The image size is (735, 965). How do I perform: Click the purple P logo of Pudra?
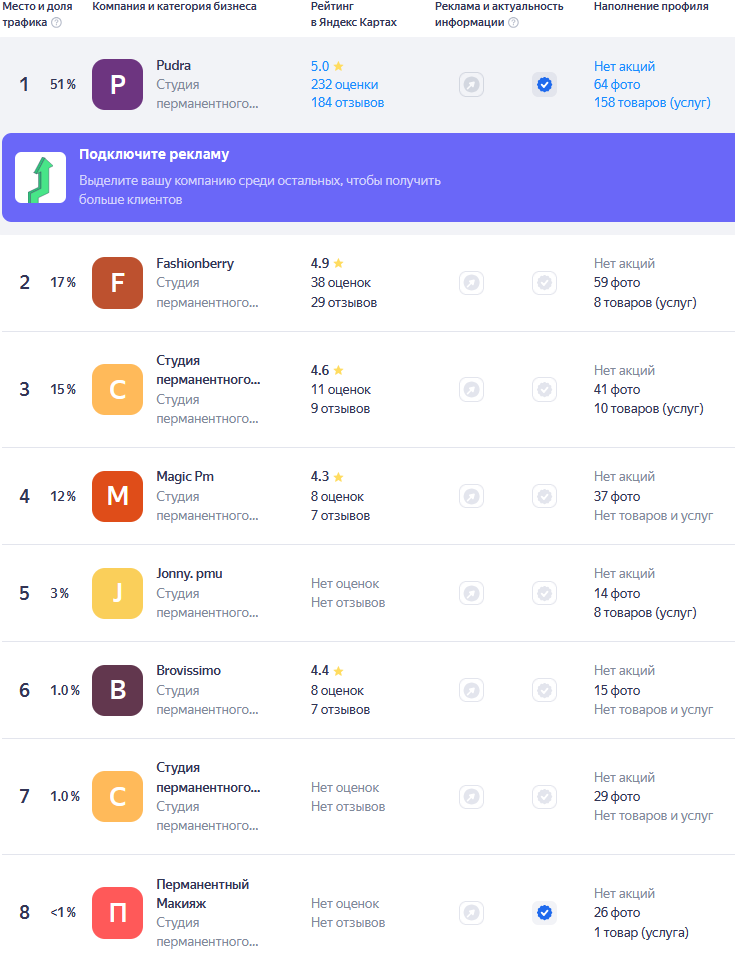pyautogui.click(x=118, y=84)
